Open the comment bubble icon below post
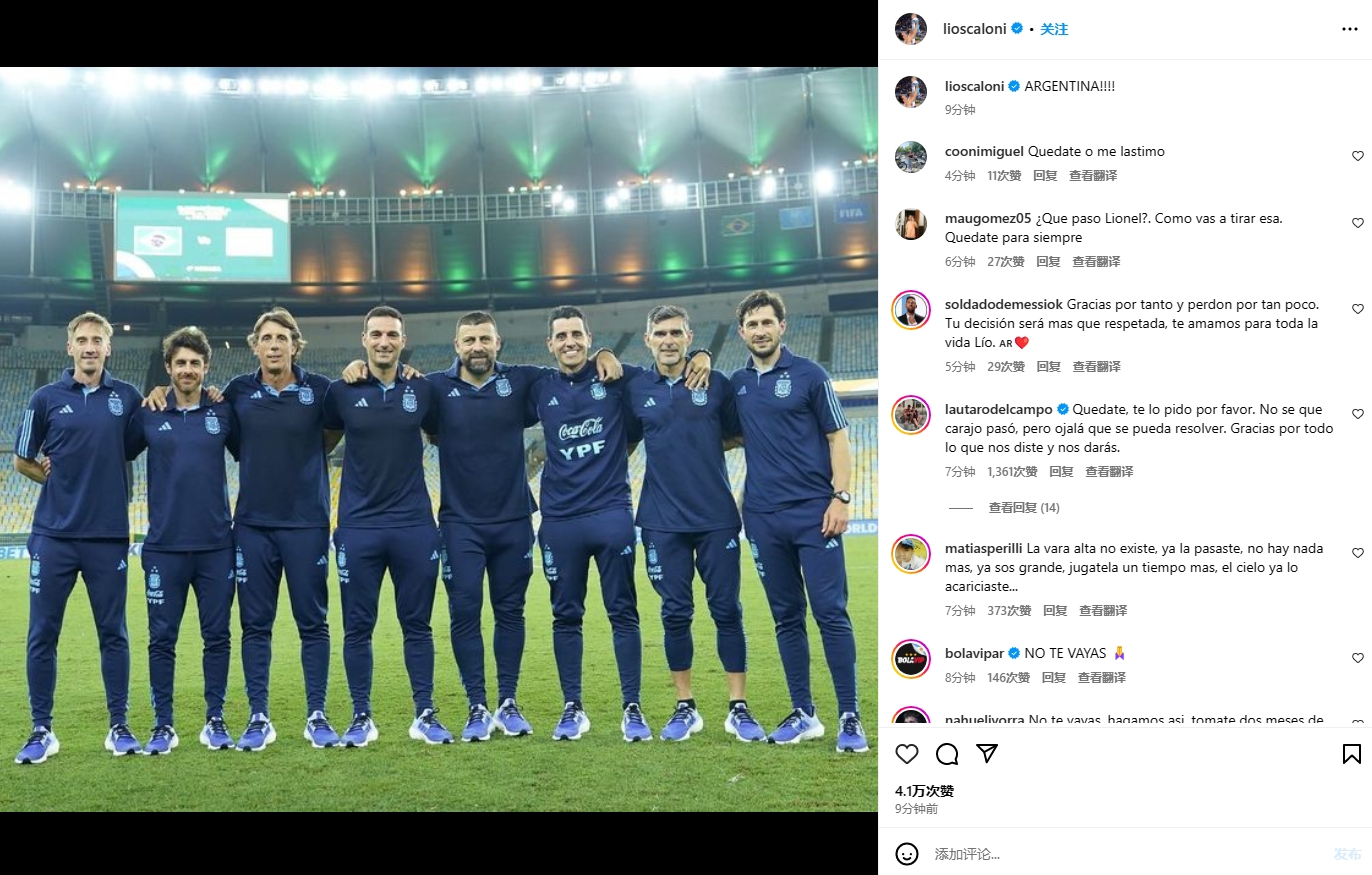Image resolution: width=1372 pixels, height=875 pixels. click(x=947, y=754)
